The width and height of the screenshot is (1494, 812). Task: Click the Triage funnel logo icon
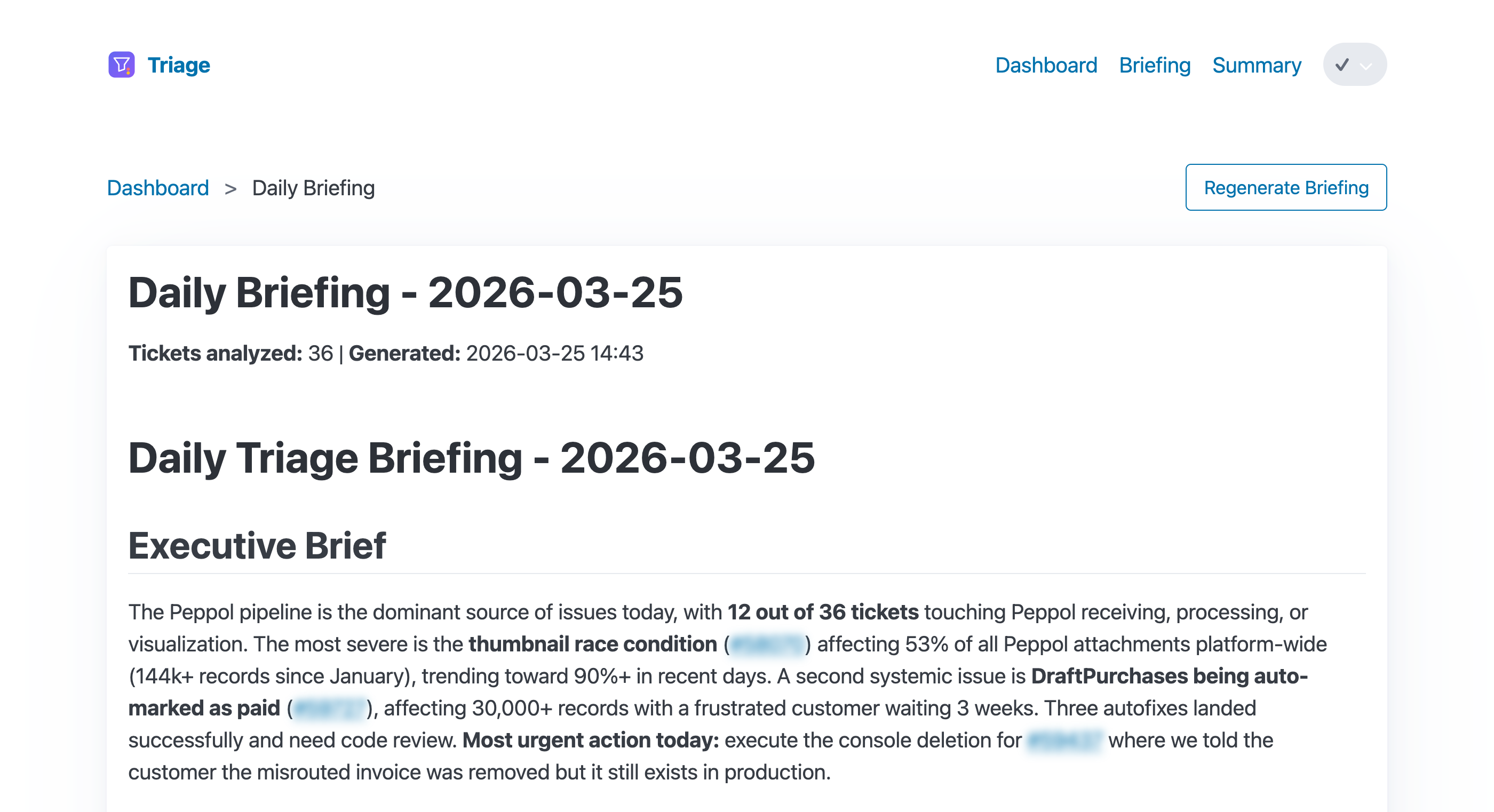(121, 65)
